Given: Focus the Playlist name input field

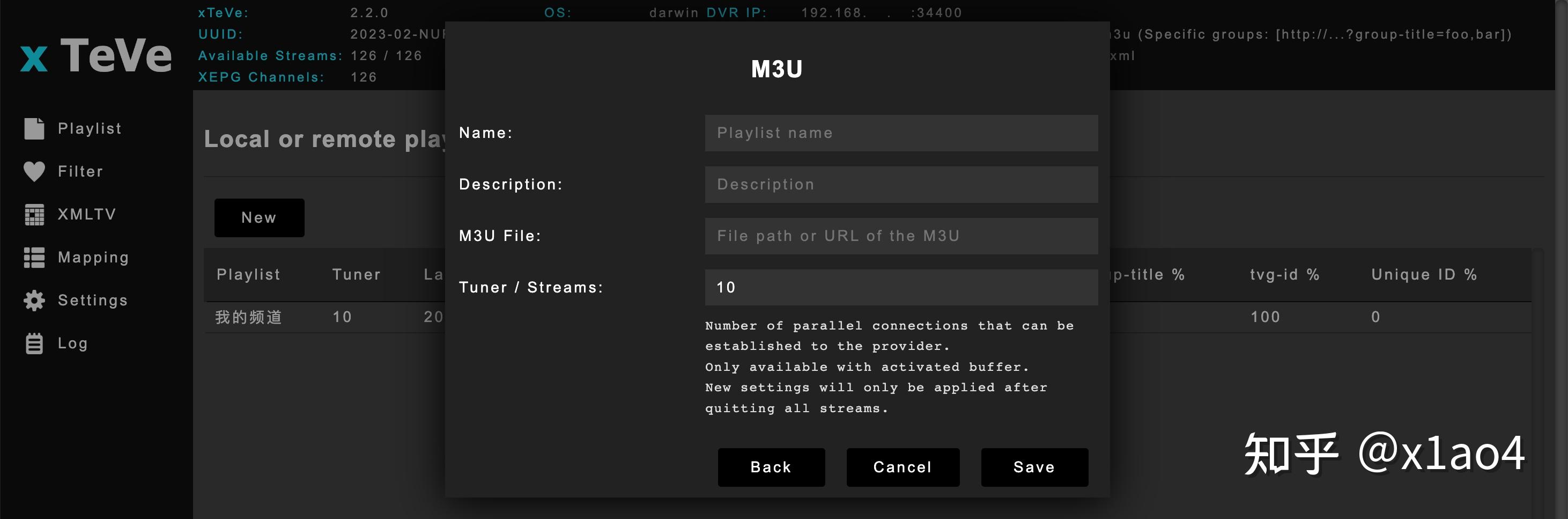Looking at the screenshot, I should (901, 133).
